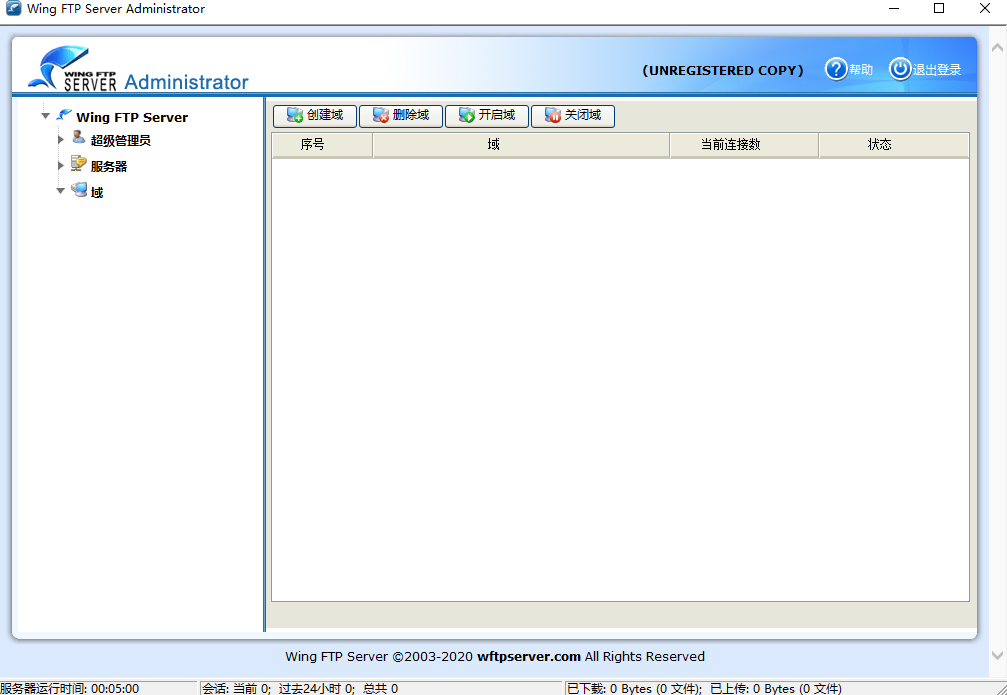Expand the 超级管理员 tree node arrow
Image resolution: width=1007 pixels, height=695 pixels.
(x=61, y=139)
